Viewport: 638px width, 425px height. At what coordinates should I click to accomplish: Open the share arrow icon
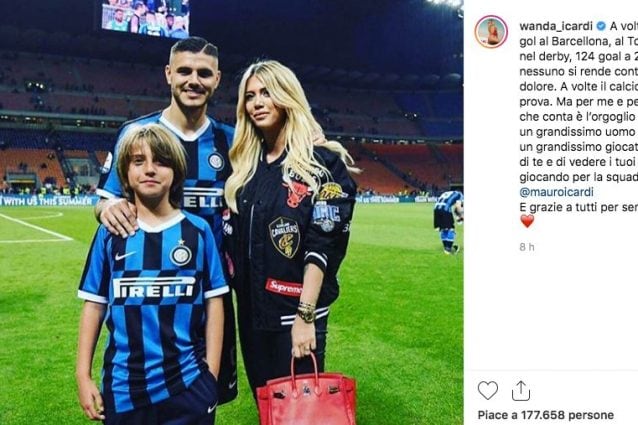pos(521,391)
